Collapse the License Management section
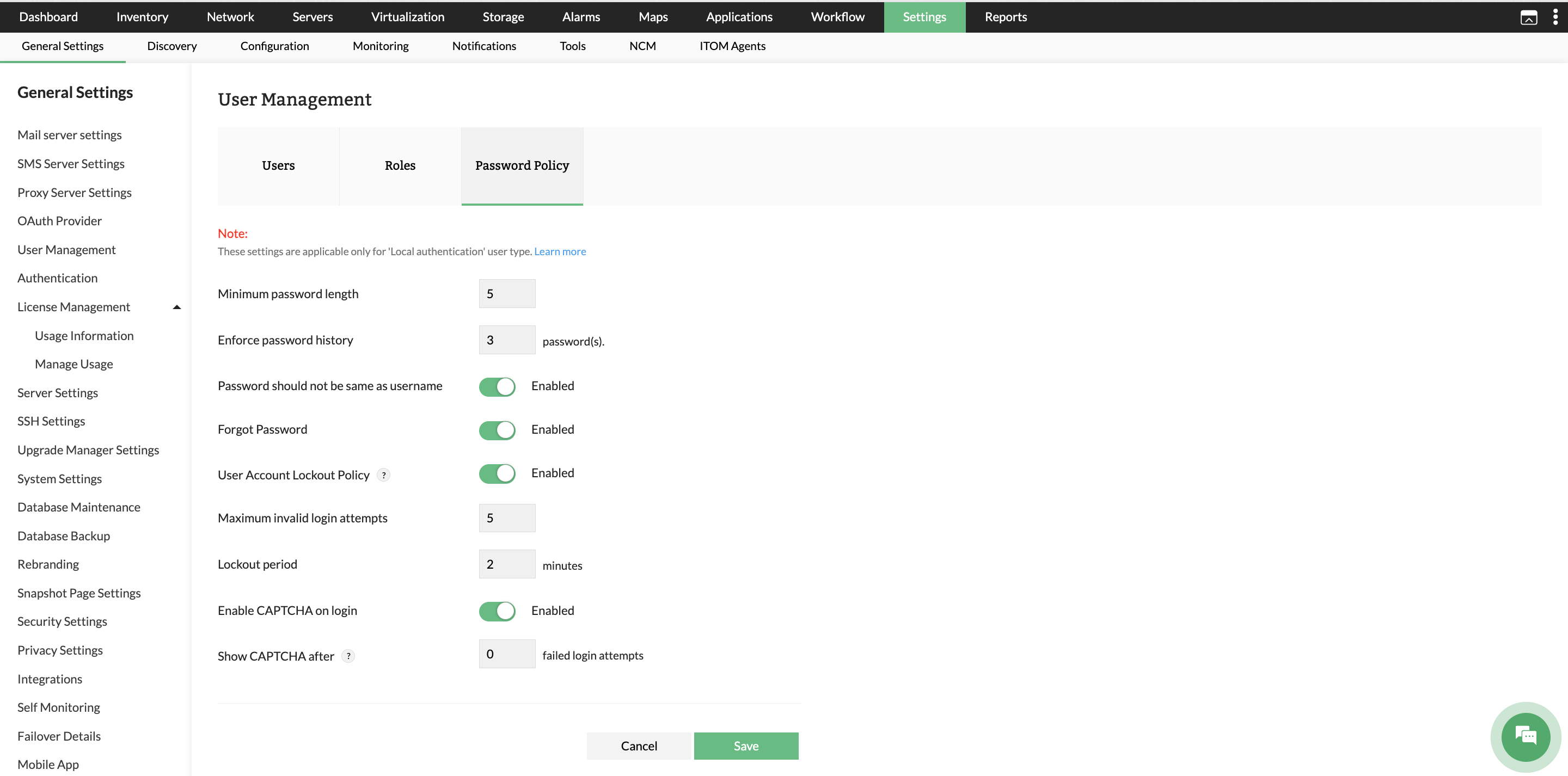 [176, 307]
